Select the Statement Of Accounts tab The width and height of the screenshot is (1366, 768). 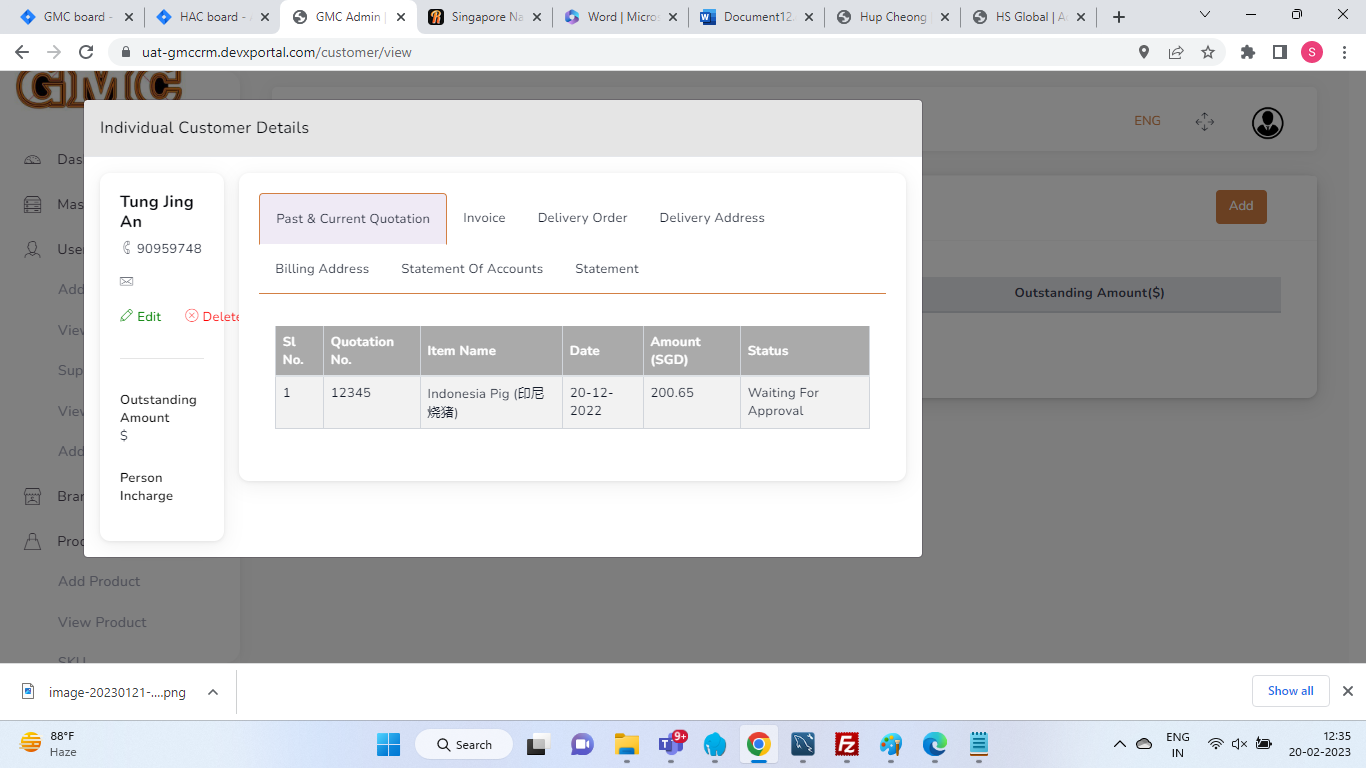click(x=472, y=269)
